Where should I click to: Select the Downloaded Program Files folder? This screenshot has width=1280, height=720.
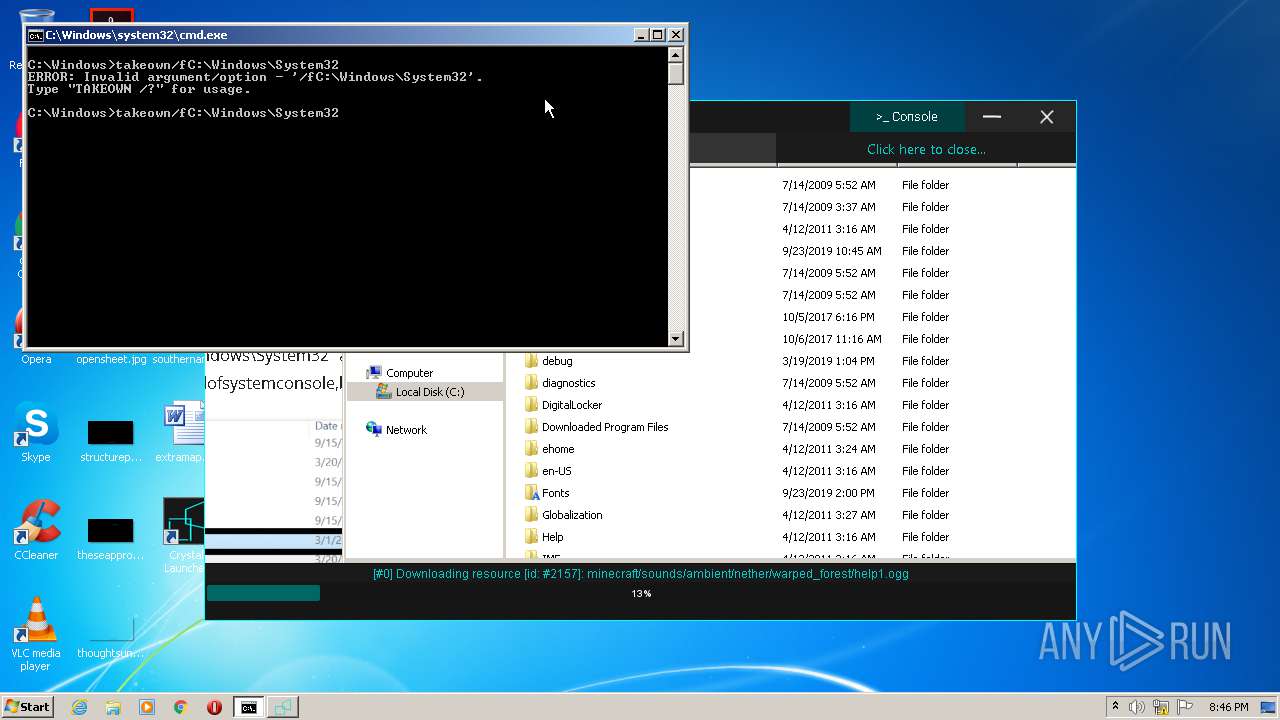605,427
